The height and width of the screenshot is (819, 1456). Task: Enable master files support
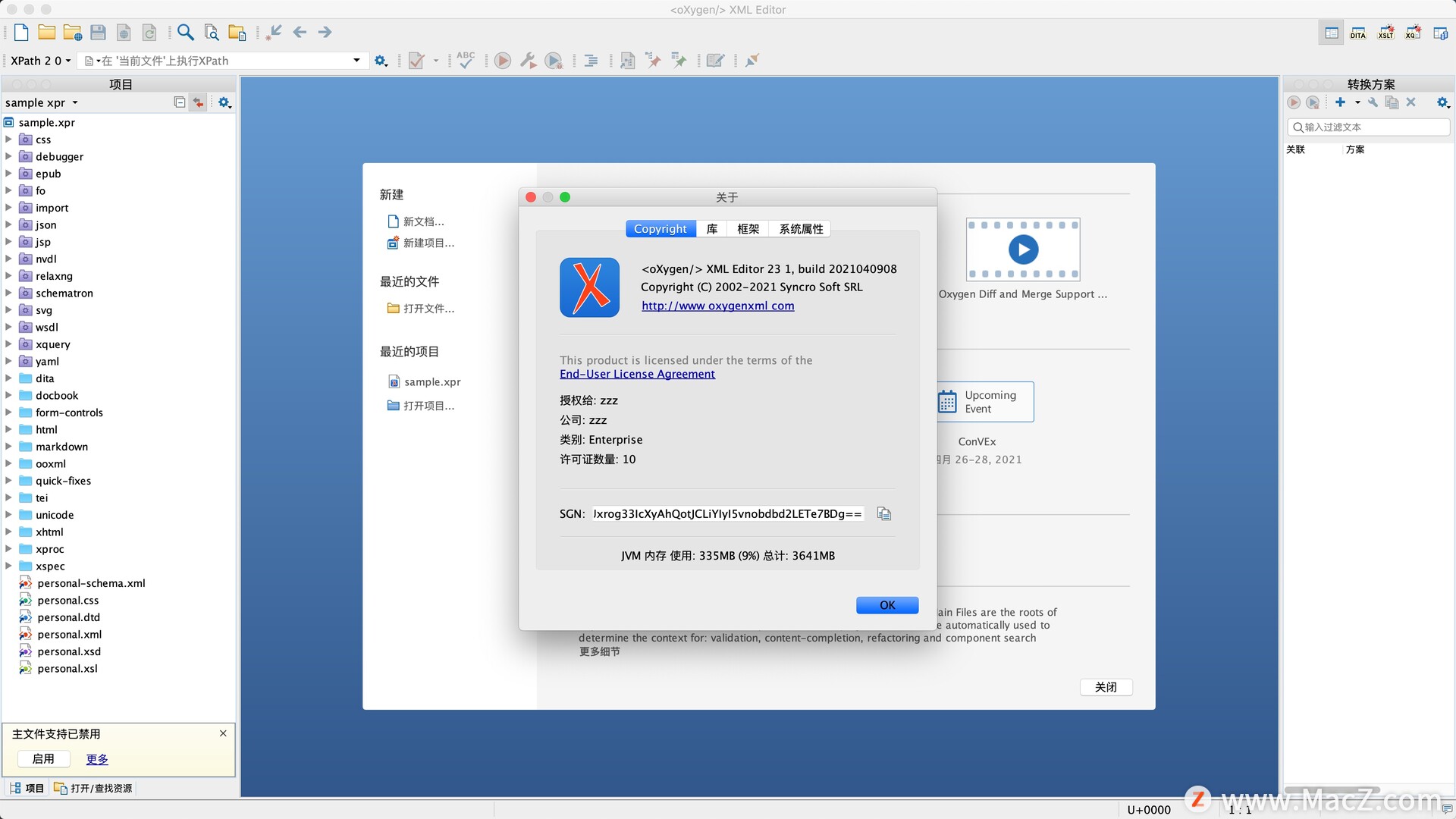coord(43,758)
